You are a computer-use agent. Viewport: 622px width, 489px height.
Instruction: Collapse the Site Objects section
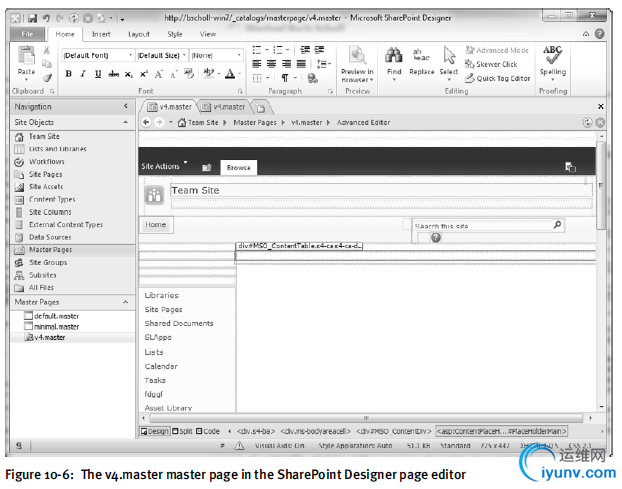125,122
